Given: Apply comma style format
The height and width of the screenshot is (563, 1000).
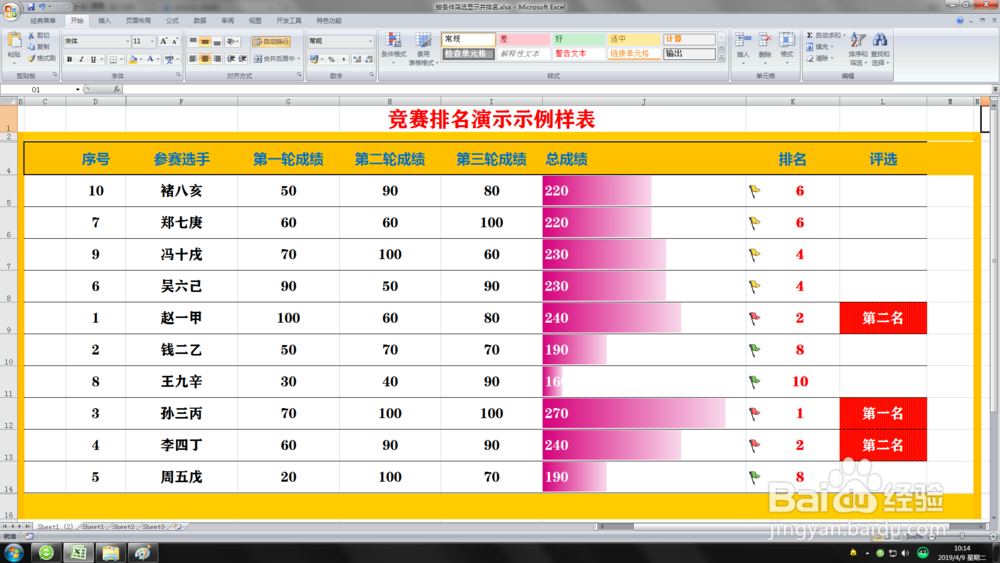Looking at the screenshot, I should coord(343,59).
